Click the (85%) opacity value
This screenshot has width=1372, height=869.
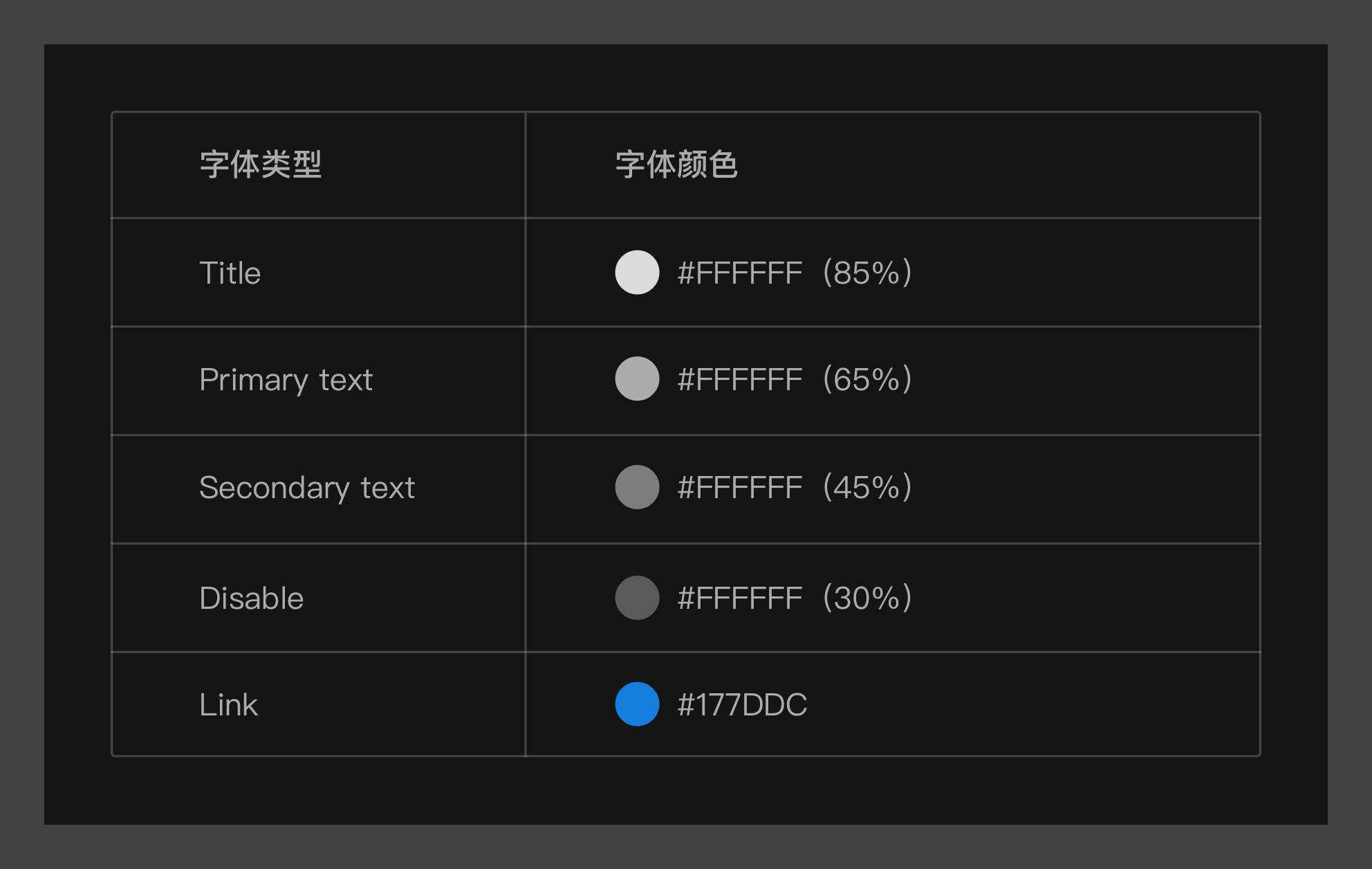pos(868,273)
